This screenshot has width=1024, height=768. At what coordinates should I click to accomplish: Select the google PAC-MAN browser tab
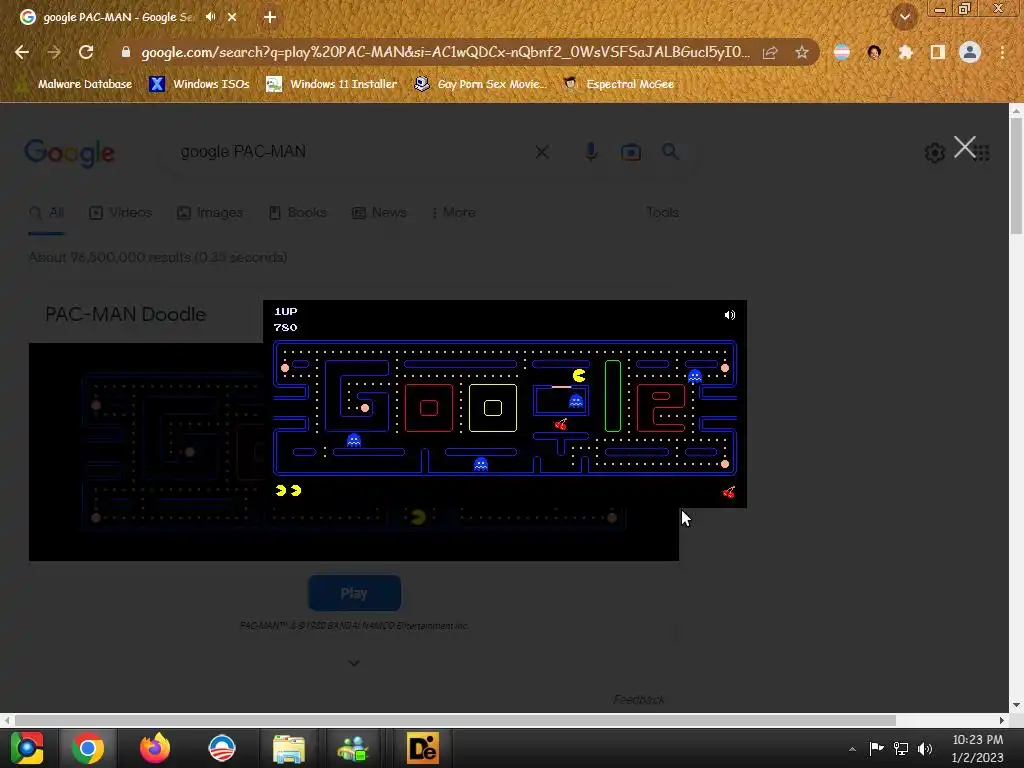118,17
